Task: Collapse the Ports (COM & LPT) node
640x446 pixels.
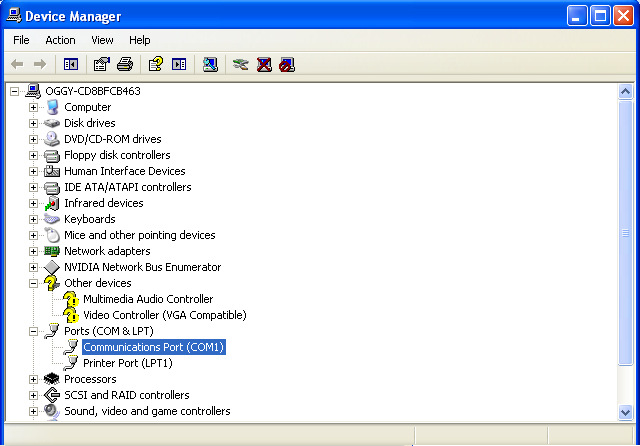Action: 33,331
